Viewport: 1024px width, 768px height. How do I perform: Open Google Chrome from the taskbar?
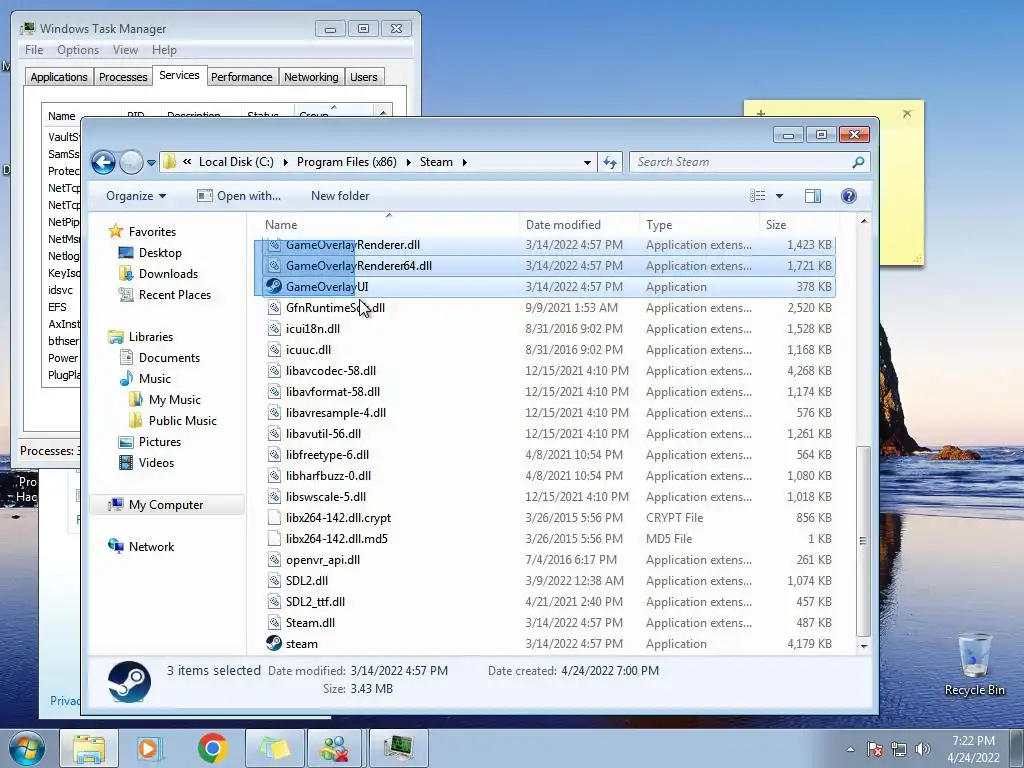(x=212, y=748)
